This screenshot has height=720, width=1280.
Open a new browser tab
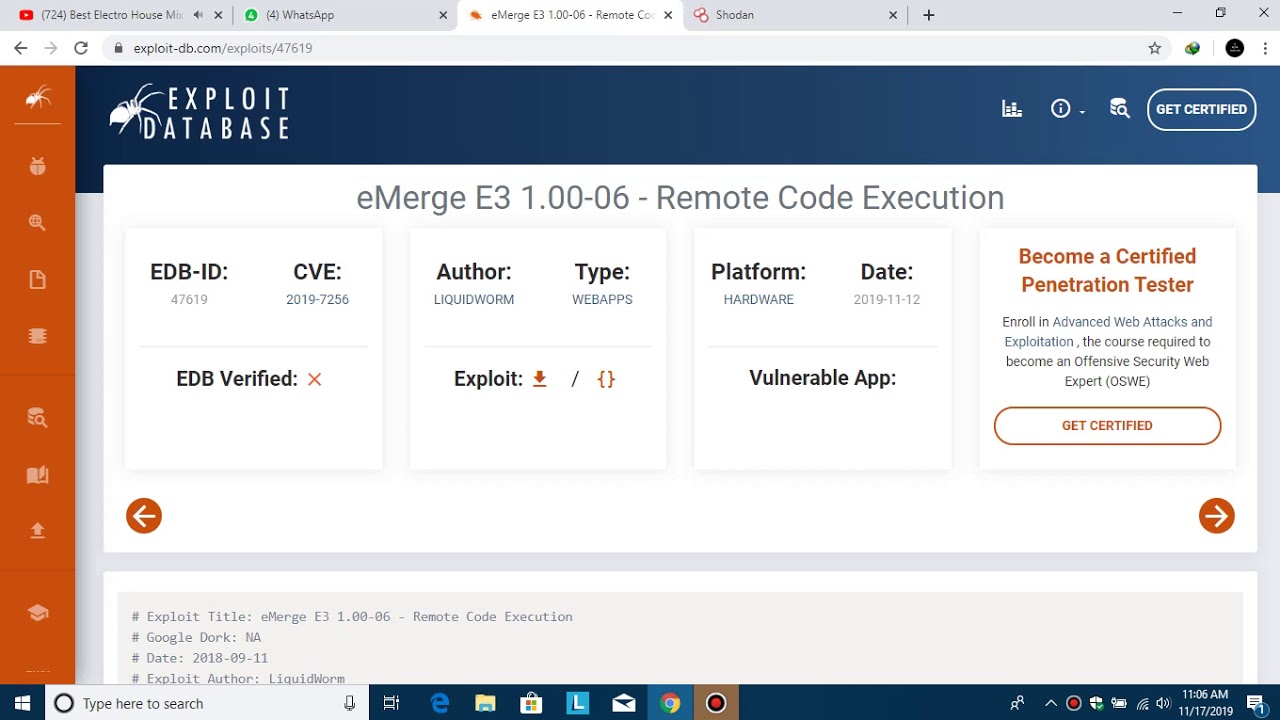929,15
